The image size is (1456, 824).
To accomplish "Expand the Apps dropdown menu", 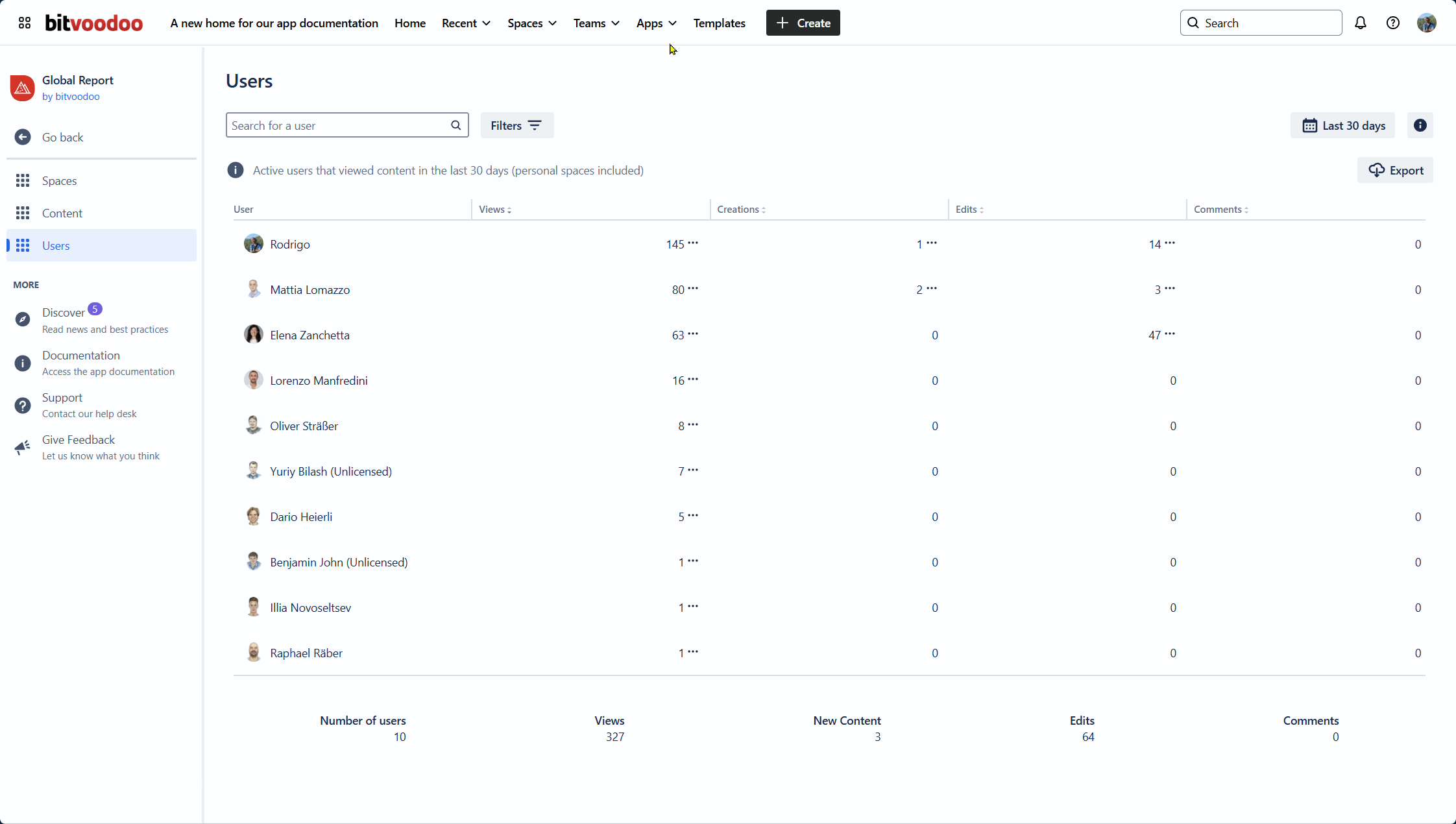I will [x=656, y=23].
